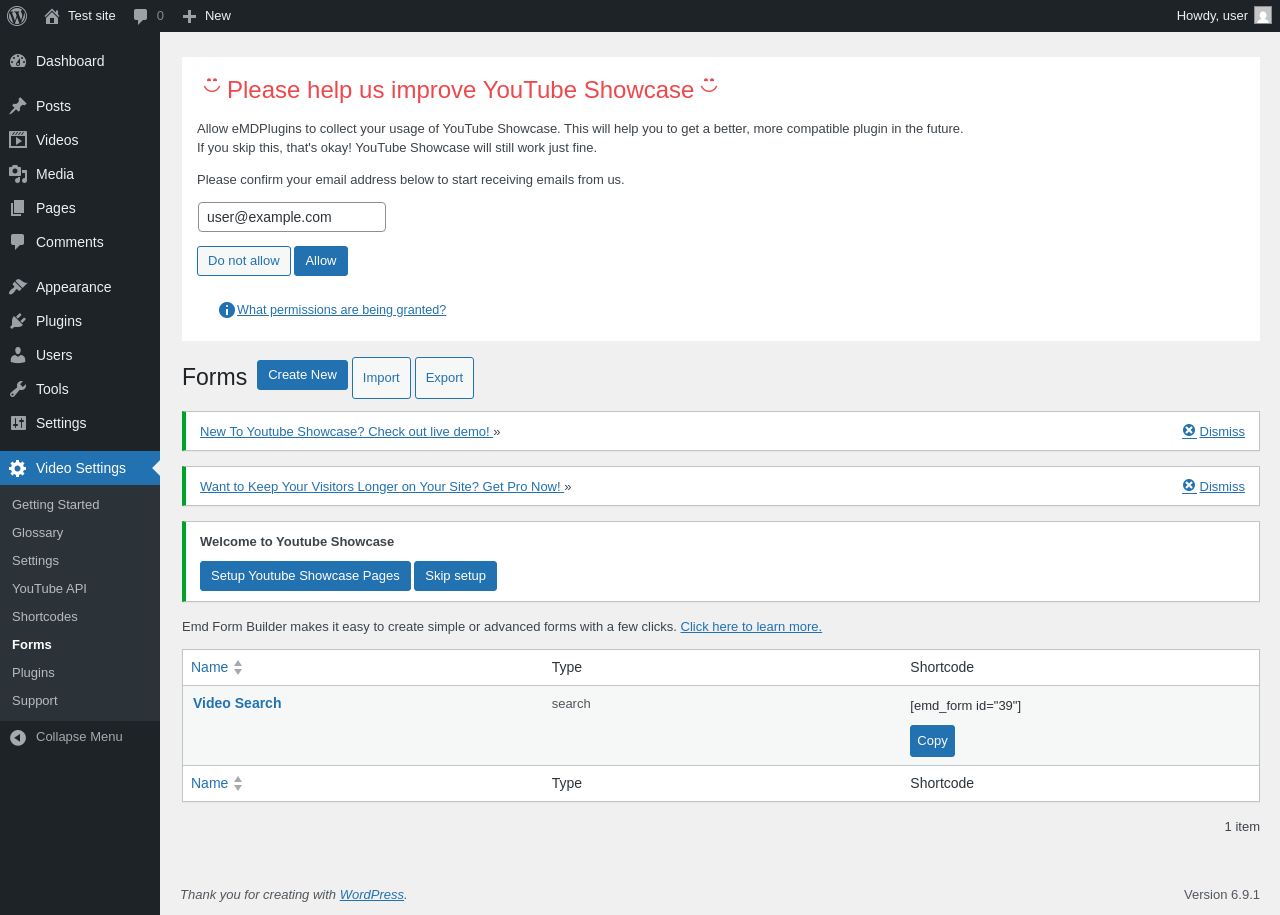Open Settings under Video Settings
The height and width of the screenshot is (915, 1280).
point(35,560)
